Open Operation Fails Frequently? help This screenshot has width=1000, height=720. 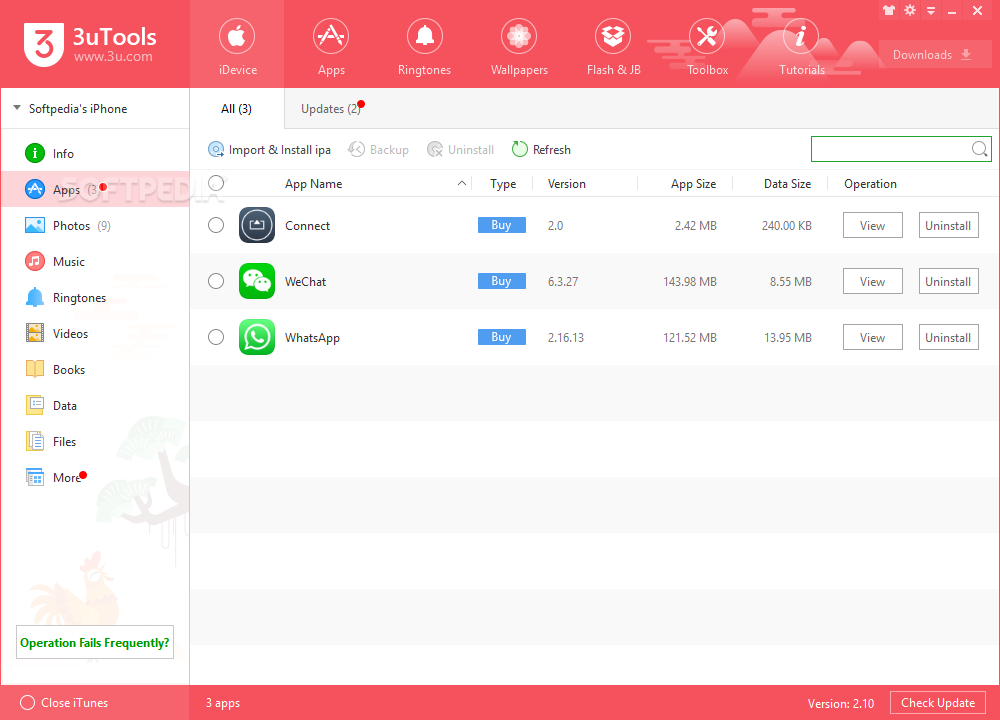pyautogui.click(x=95, y=642)
